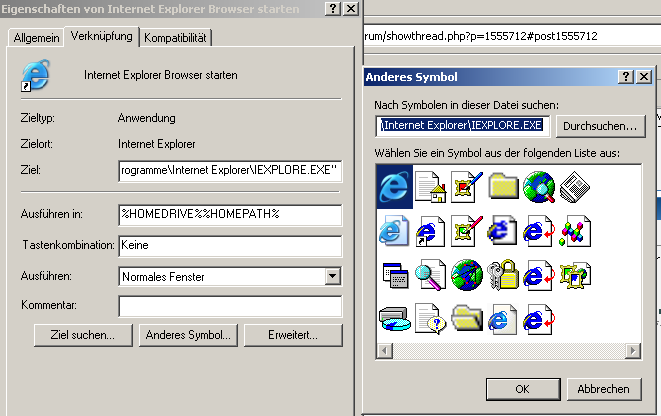
Task: Click the Tastenkombination field showing Keine
Action: [230, 246]
